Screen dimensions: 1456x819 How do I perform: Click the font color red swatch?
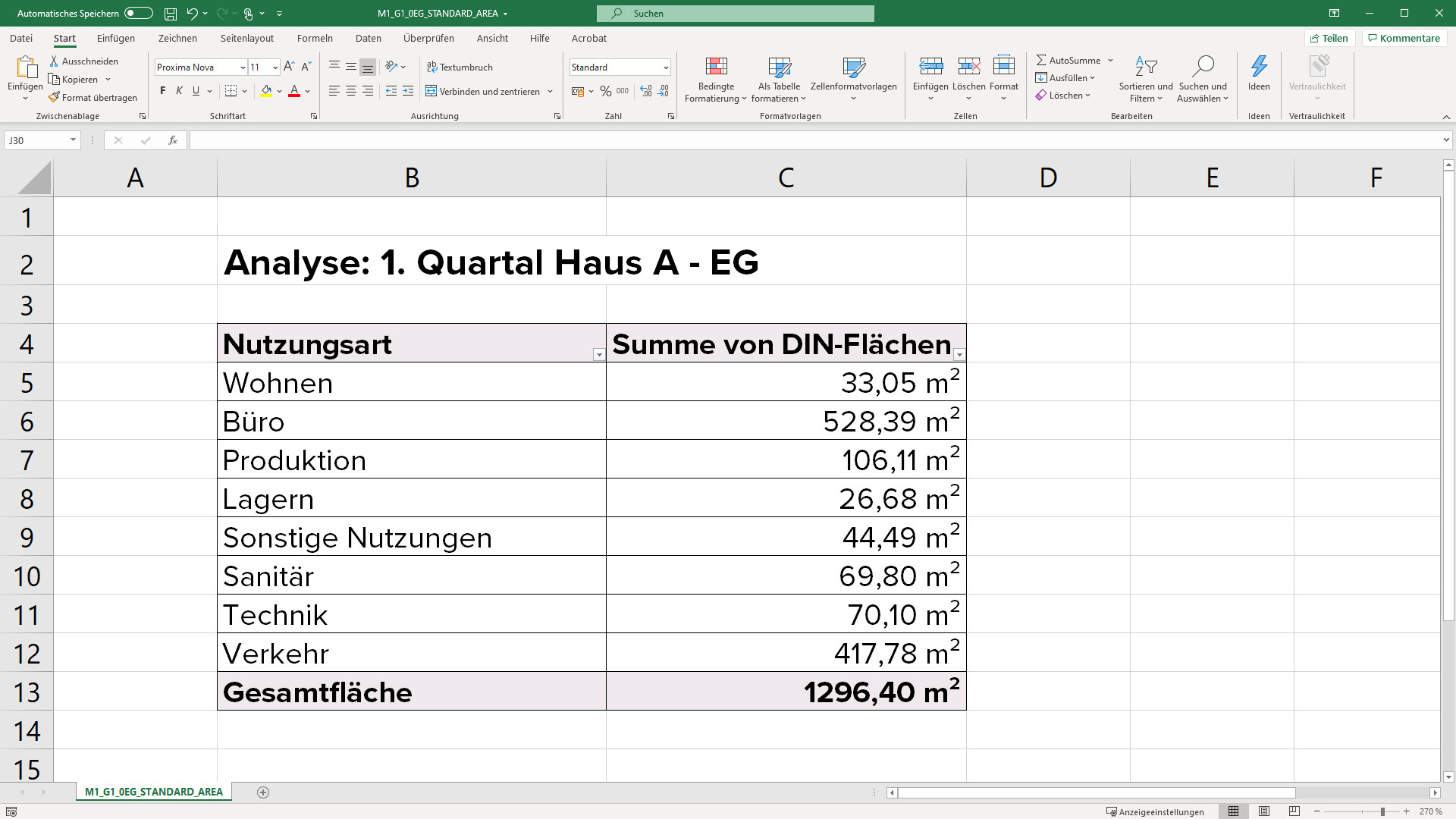(x=294, y=91)
